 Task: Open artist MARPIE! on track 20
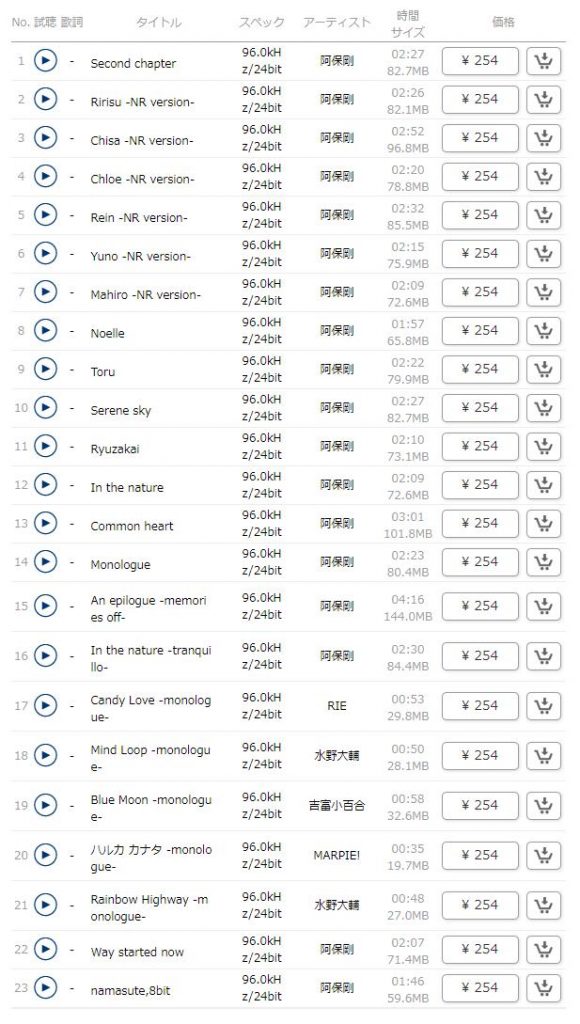pos(337,855)
